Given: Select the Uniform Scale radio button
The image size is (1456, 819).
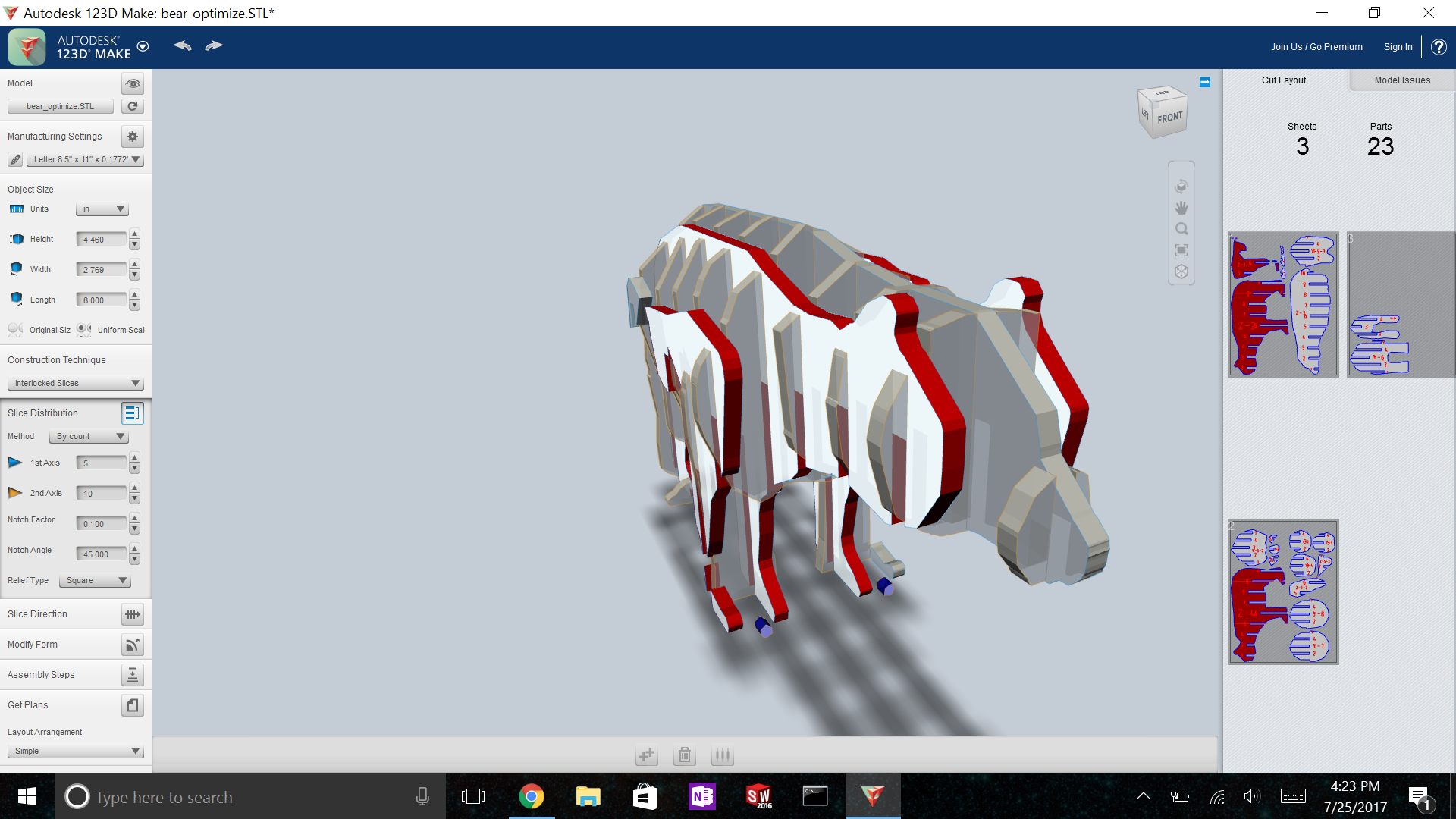Looking at the screenshot, I should [83, 329].
